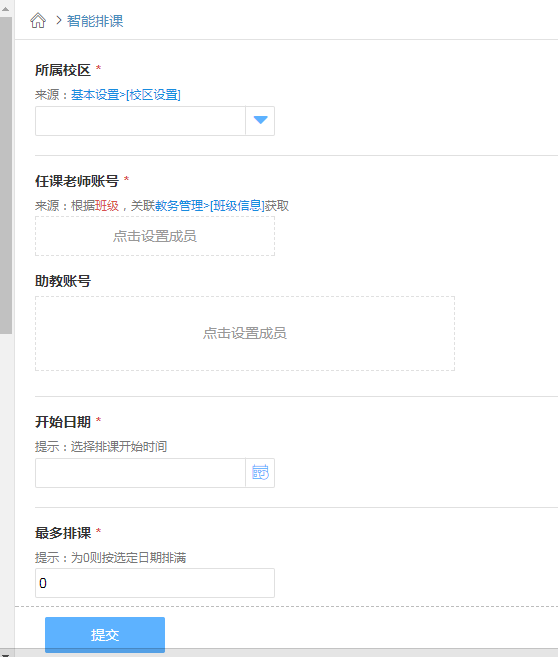Open the 智能排课 breadcrumb link

coord(95,21)
